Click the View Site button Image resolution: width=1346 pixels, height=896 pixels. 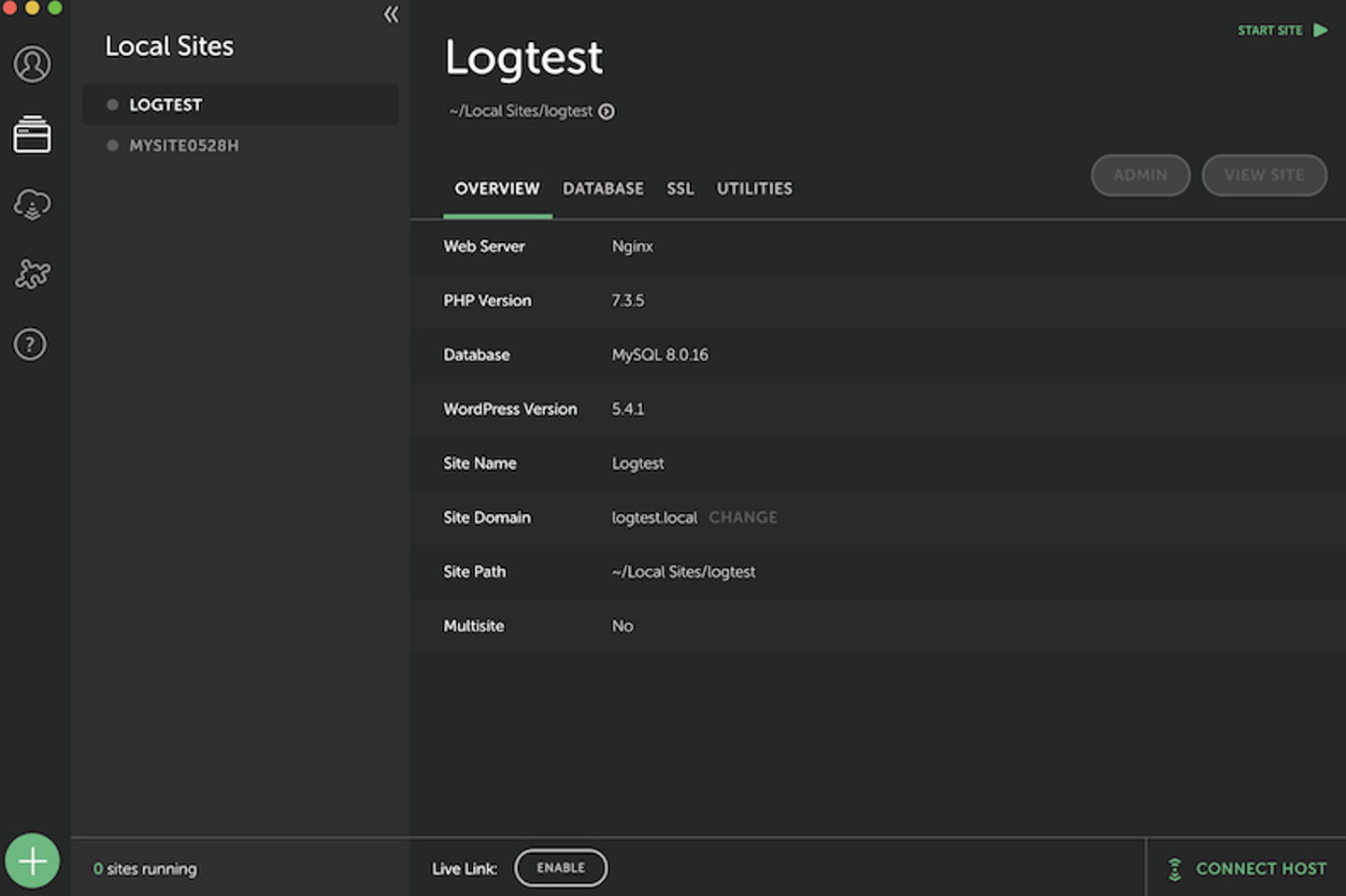[x=1264, y=176]
